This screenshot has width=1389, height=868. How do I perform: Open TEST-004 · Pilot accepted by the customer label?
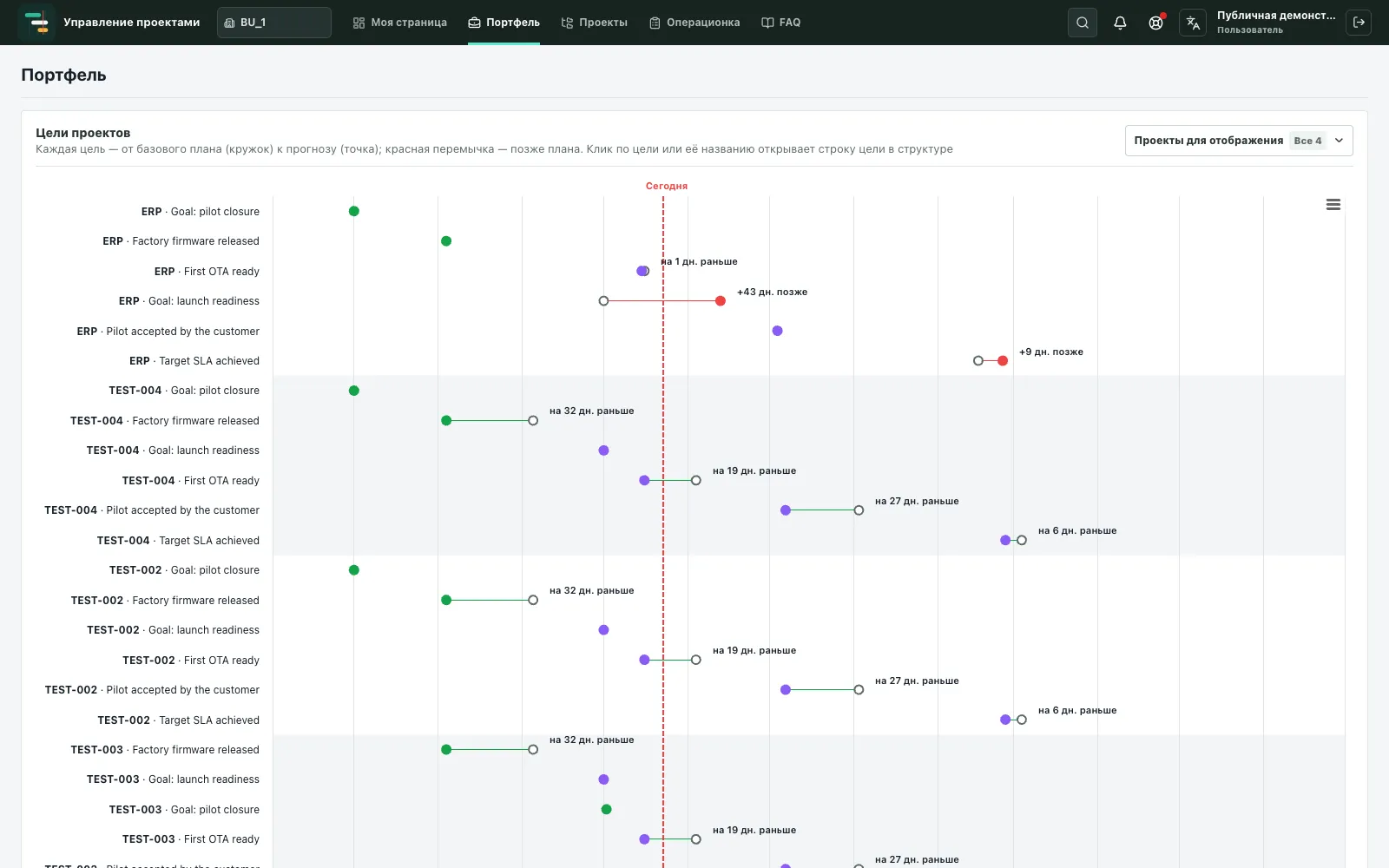152,510
